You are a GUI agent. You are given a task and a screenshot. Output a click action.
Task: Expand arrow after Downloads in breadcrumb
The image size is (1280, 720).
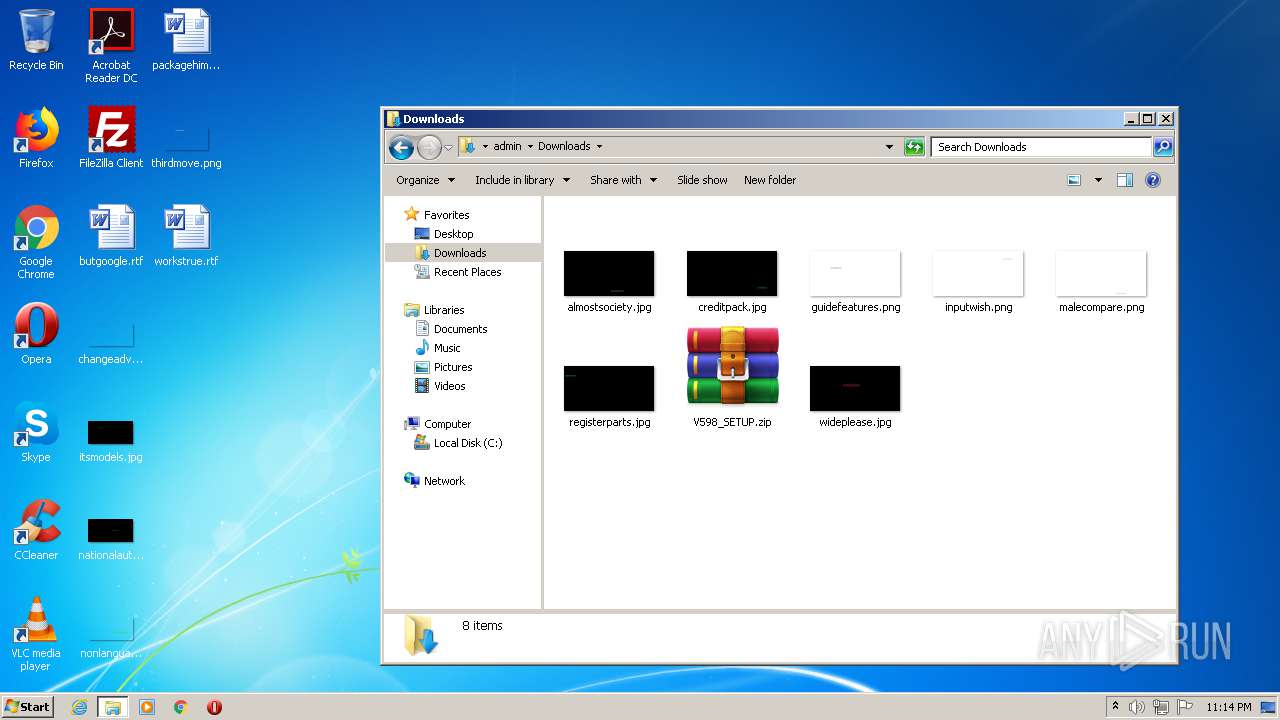pos(599,147)
